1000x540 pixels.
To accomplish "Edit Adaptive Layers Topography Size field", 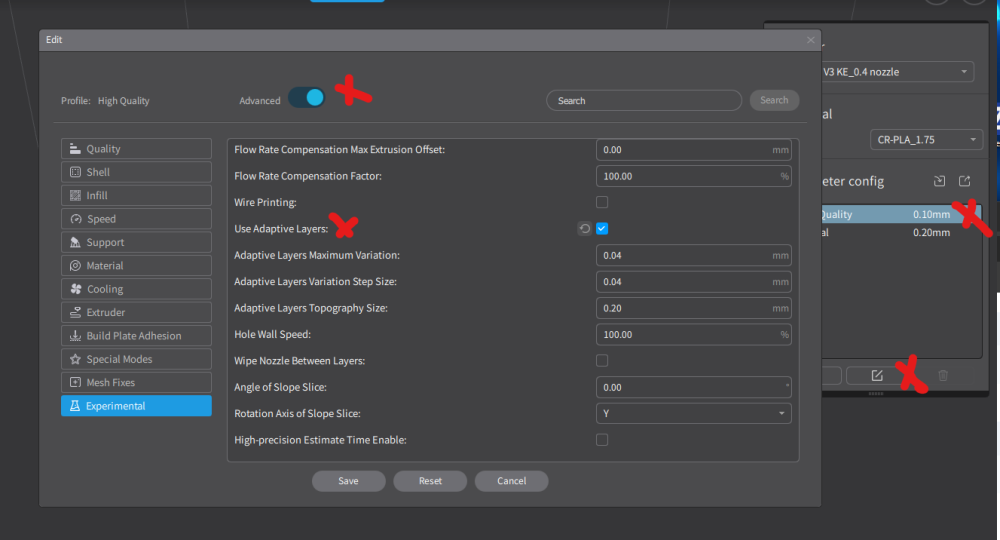I will coord(693,308).
